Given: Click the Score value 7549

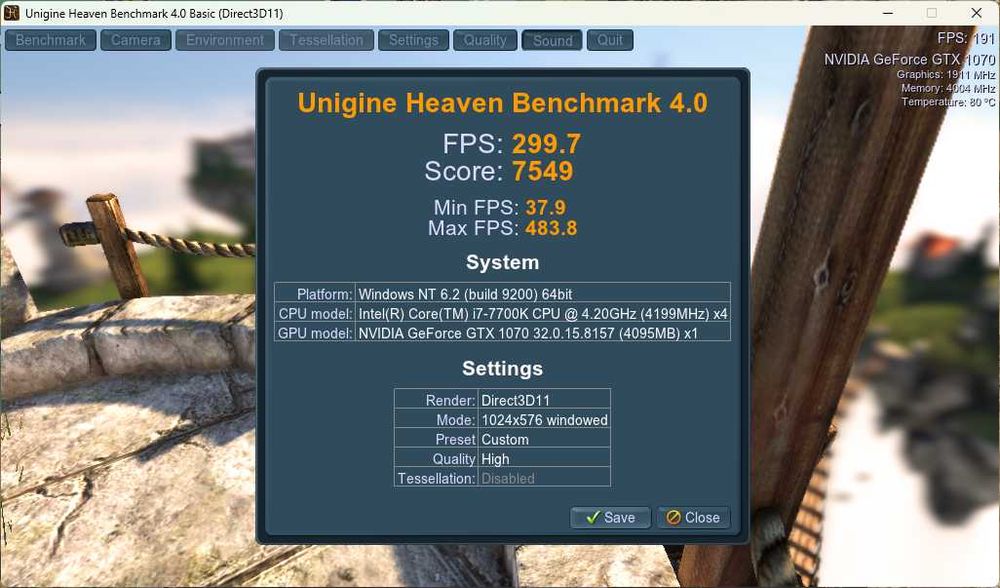Looking at the screenshot, I should click(x=543, y=171).
